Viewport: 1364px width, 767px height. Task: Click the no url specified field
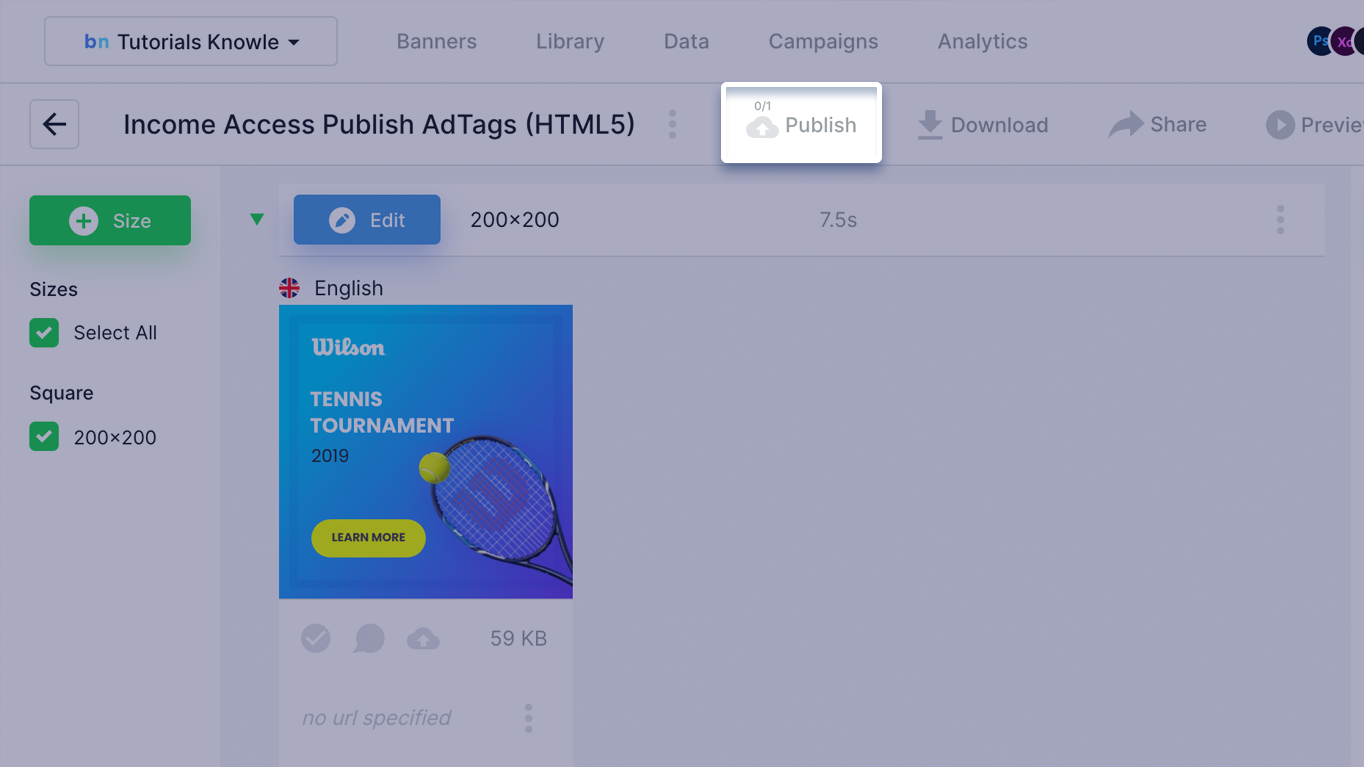376,718
